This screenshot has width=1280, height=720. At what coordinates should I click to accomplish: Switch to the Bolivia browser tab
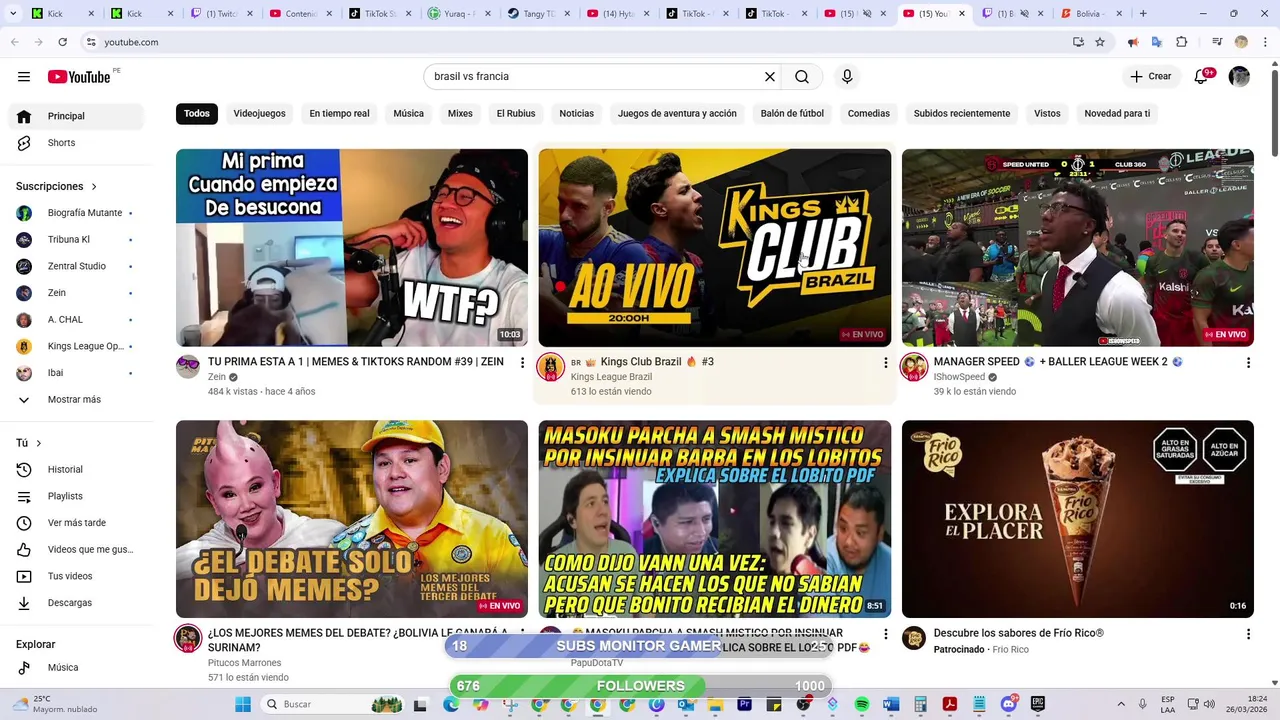pyautogui.click(x=1090, y=14)
